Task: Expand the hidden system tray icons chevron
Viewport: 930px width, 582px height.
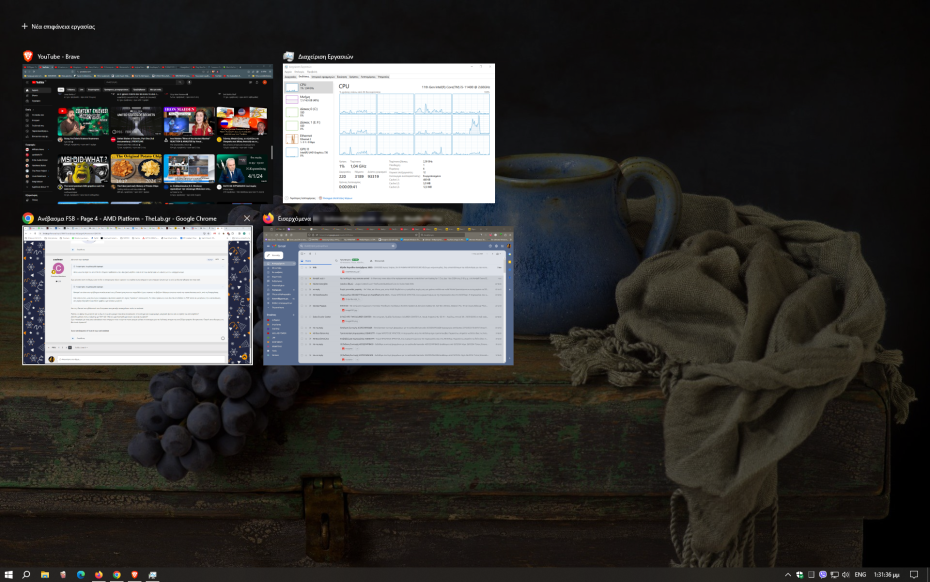Action: coord(788,574)
